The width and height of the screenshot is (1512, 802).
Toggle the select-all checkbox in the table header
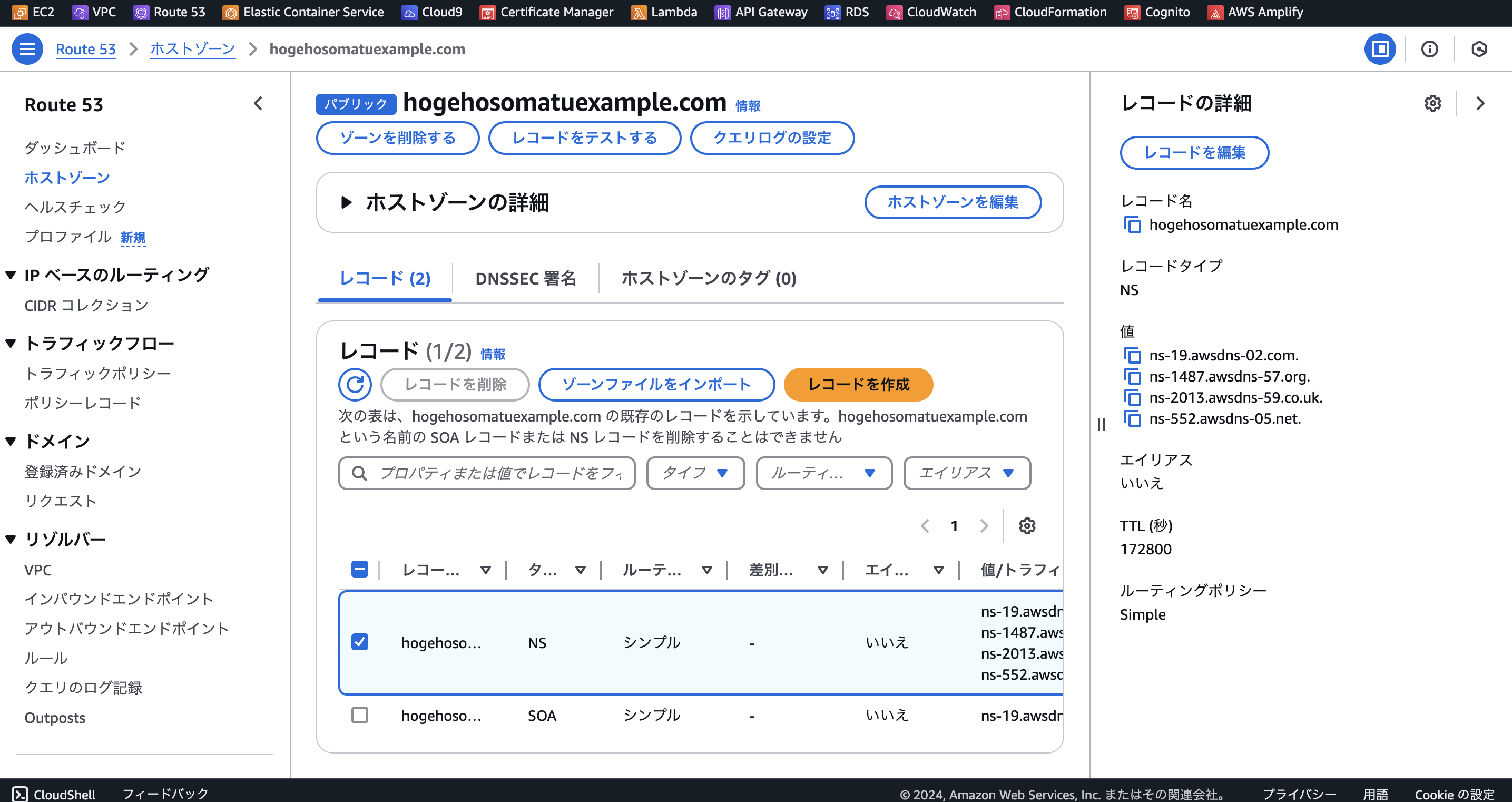(360, 569)
